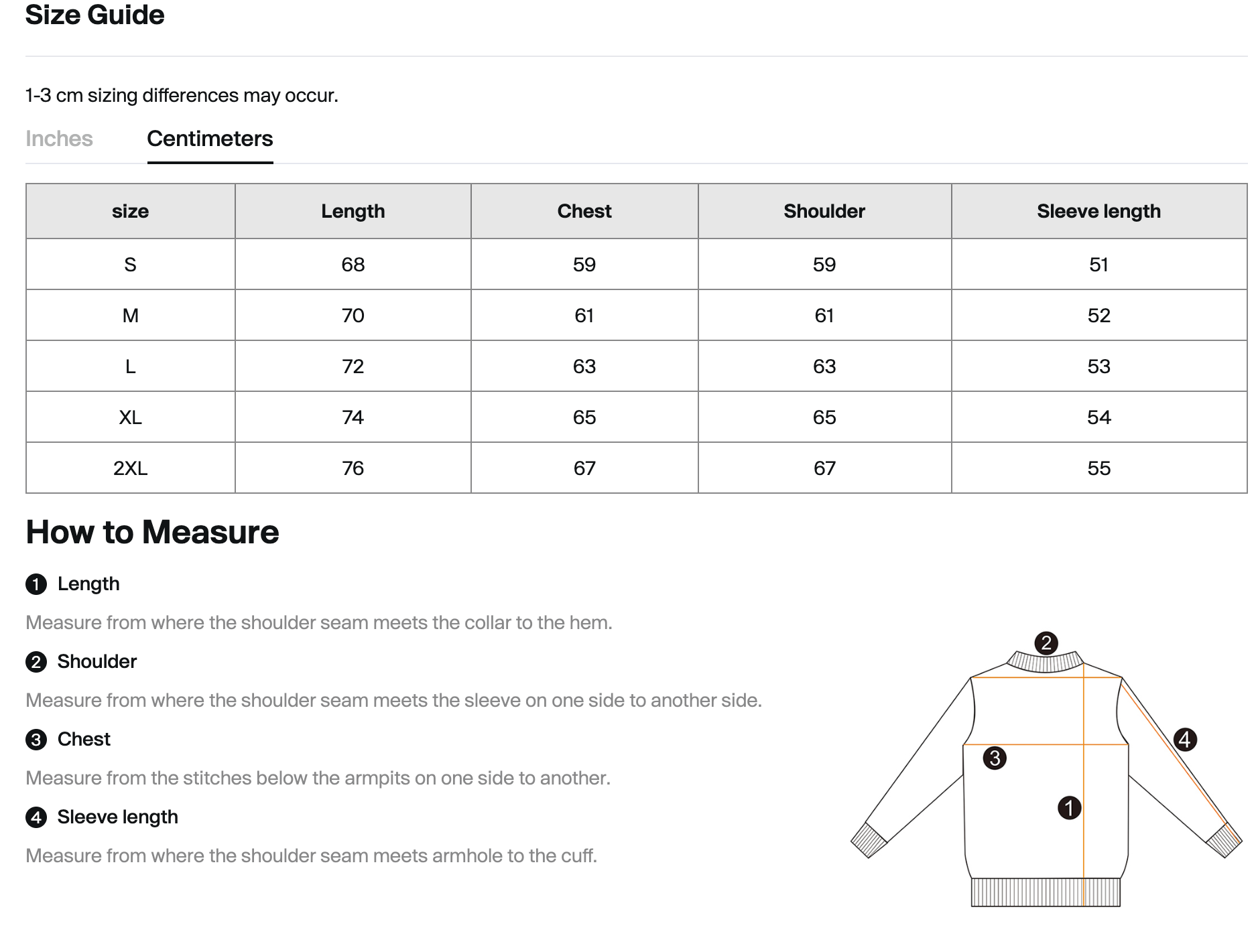Click the number 1 icon beside Length
The height and width of the screenshot is (952, 1258).
tap(36, 584)
